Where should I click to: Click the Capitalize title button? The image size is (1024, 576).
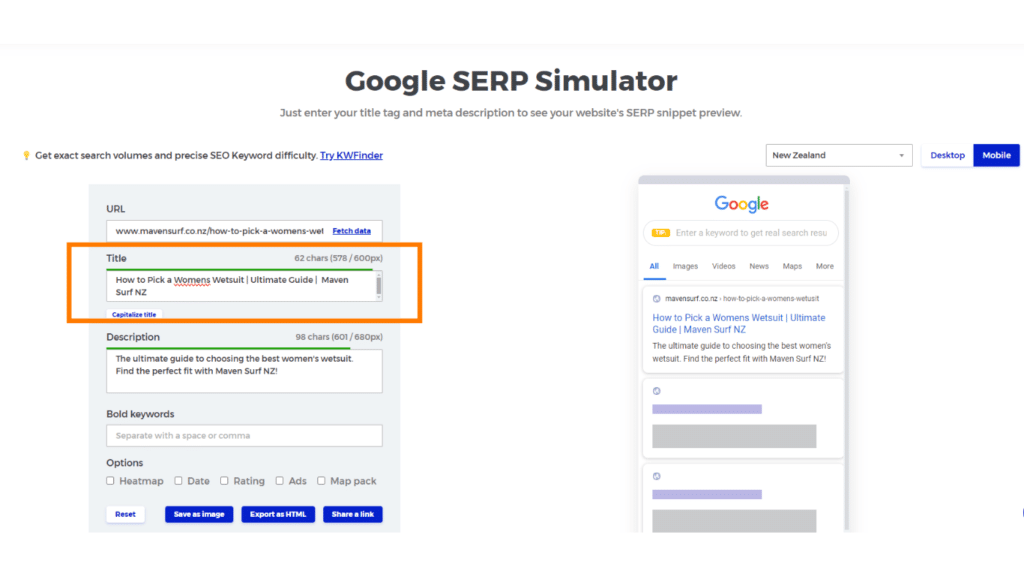click(134, 314)
